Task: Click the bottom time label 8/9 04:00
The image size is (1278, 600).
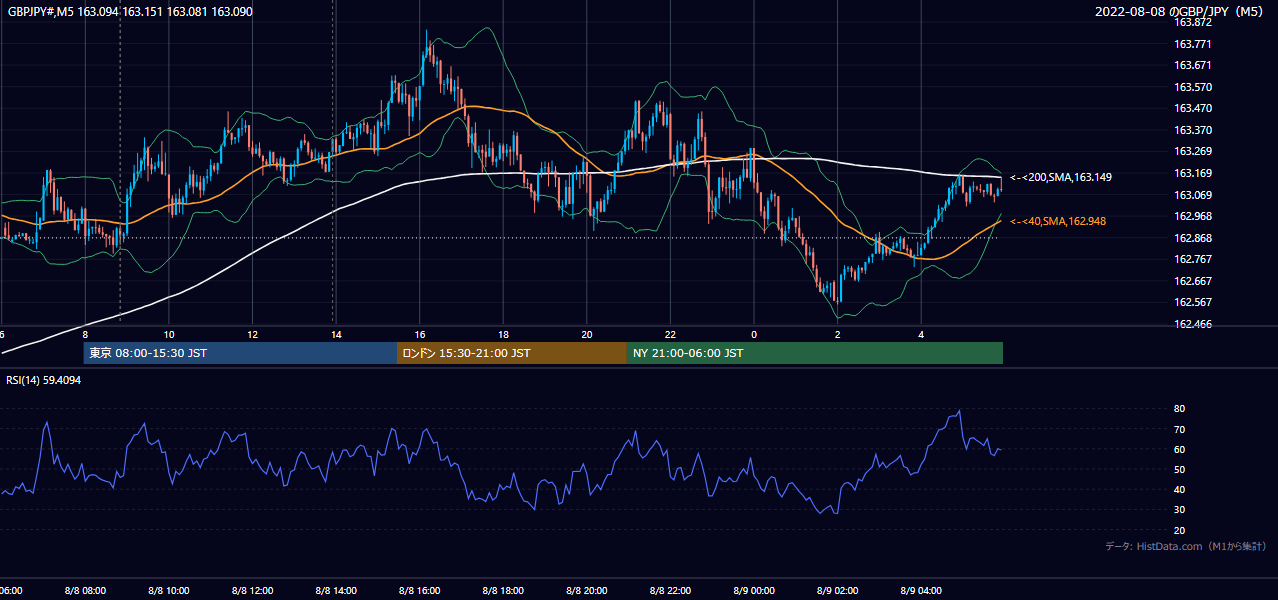Action: pos(921,591)
